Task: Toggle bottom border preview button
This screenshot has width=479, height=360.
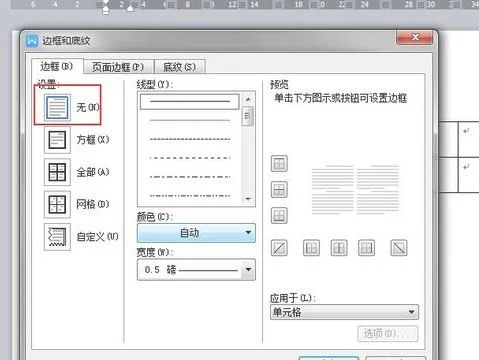Action: click(279, 215)
